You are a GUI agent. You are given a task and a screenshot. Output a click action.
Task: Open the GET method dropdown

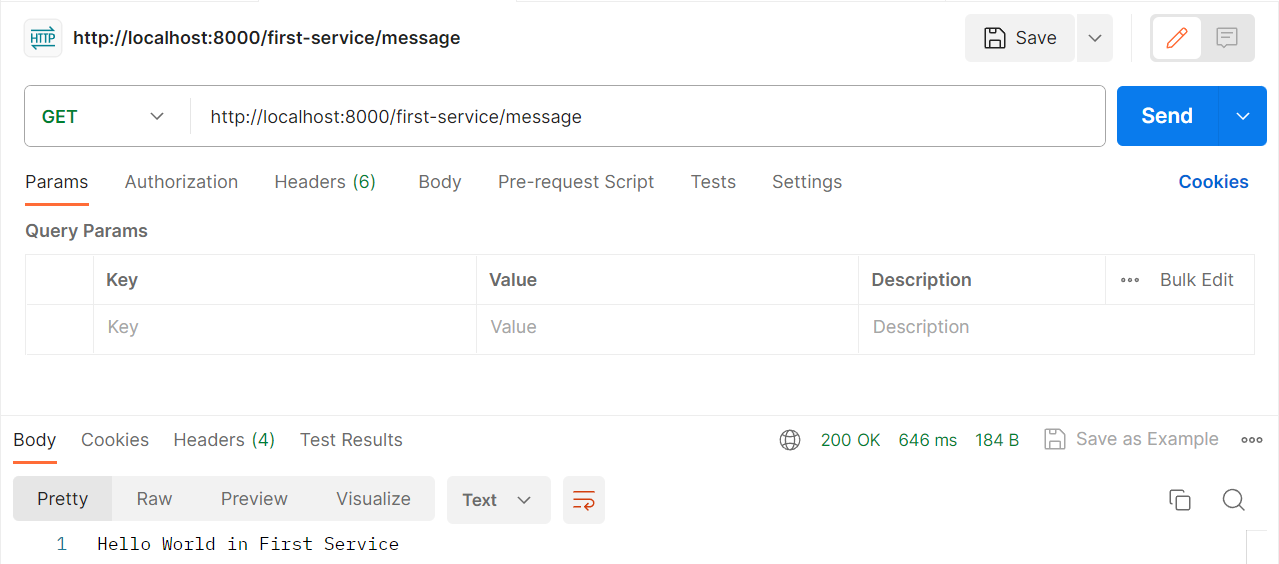103,117
